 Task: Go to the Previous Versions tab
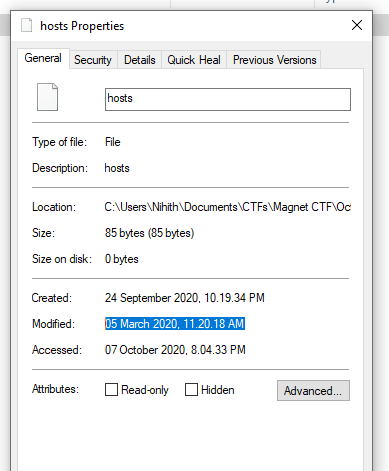pos(274,60)
